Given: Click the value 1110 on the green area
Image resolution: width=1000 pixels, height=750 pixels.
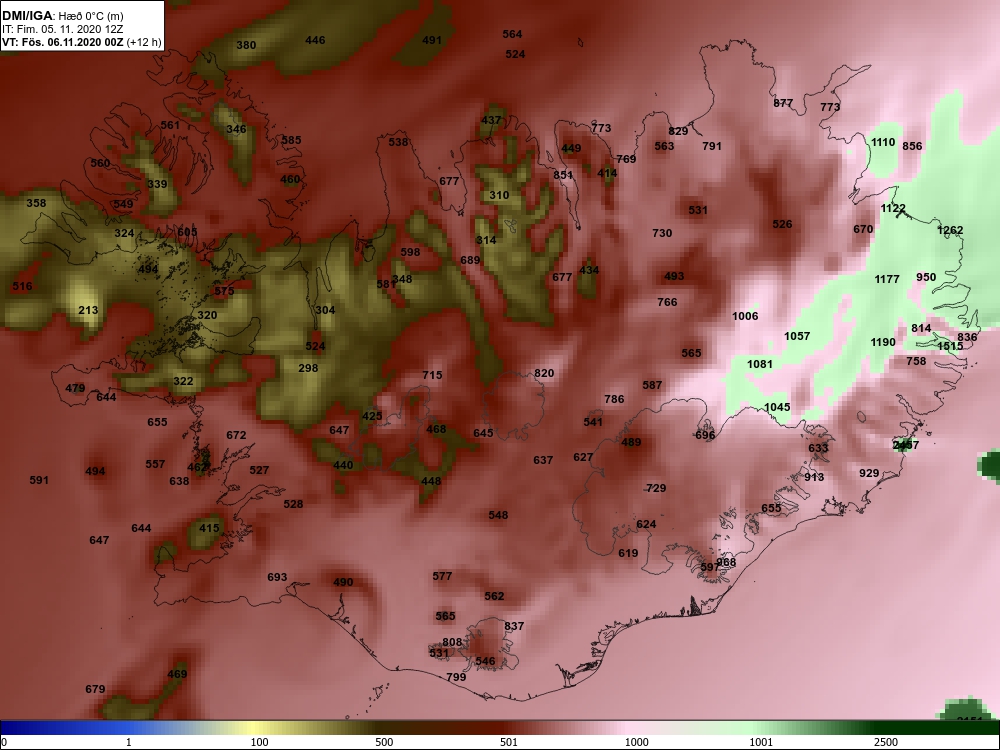Looking at the screenshot, I should pos(883,142).
